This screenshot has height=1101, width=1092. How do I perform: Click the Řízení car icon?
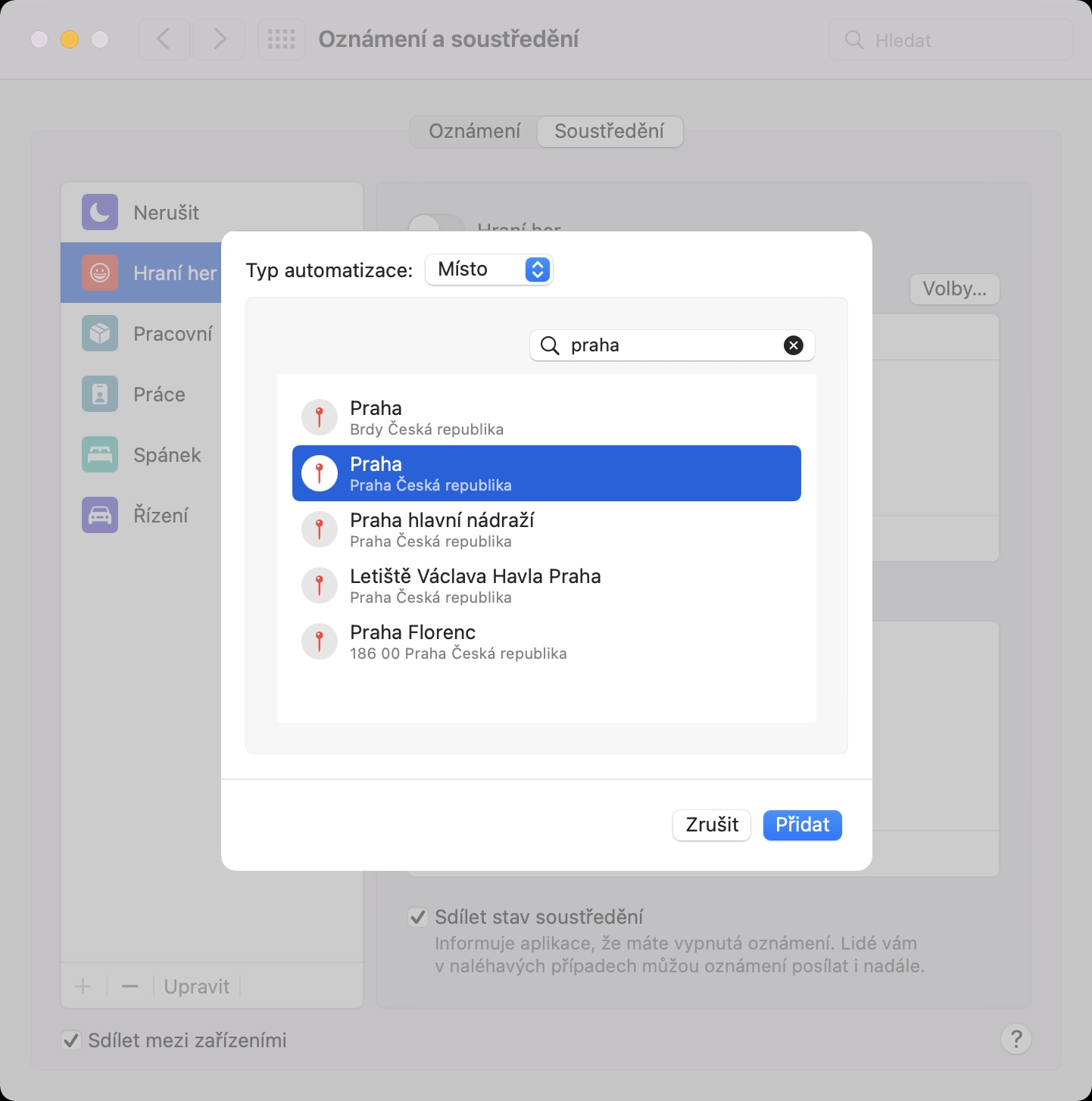100,515
